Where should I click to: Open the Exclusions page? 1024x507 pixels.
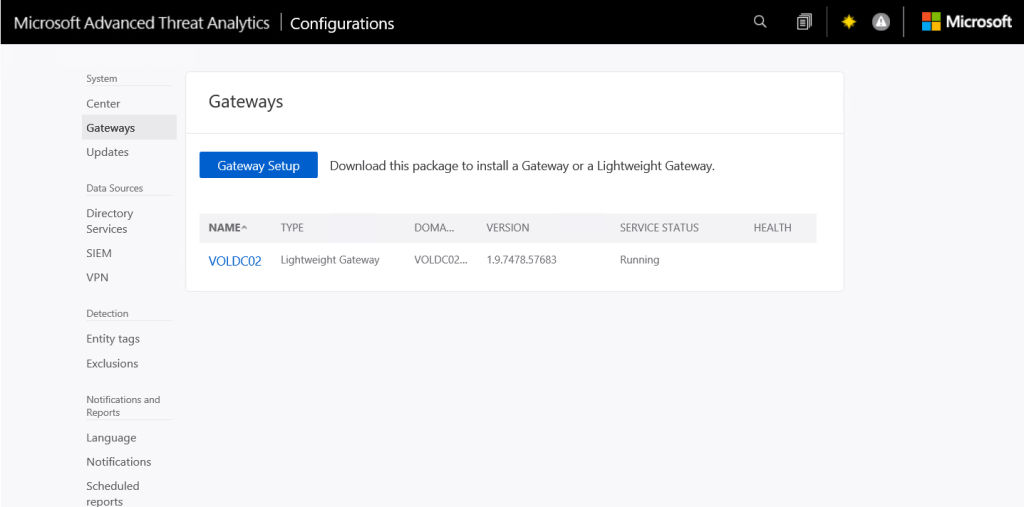(112, 363)
